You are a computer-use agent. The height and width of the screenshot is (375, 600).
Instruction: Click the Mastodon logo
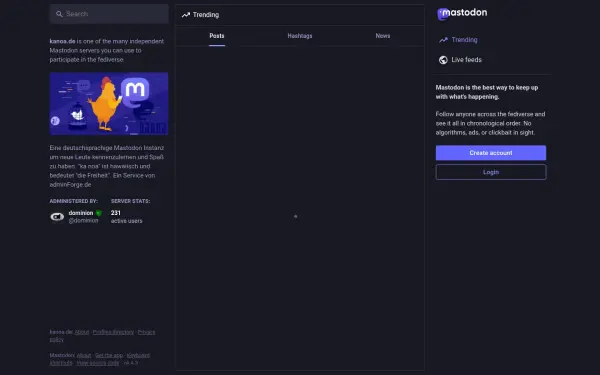click(x=462, y=13)
